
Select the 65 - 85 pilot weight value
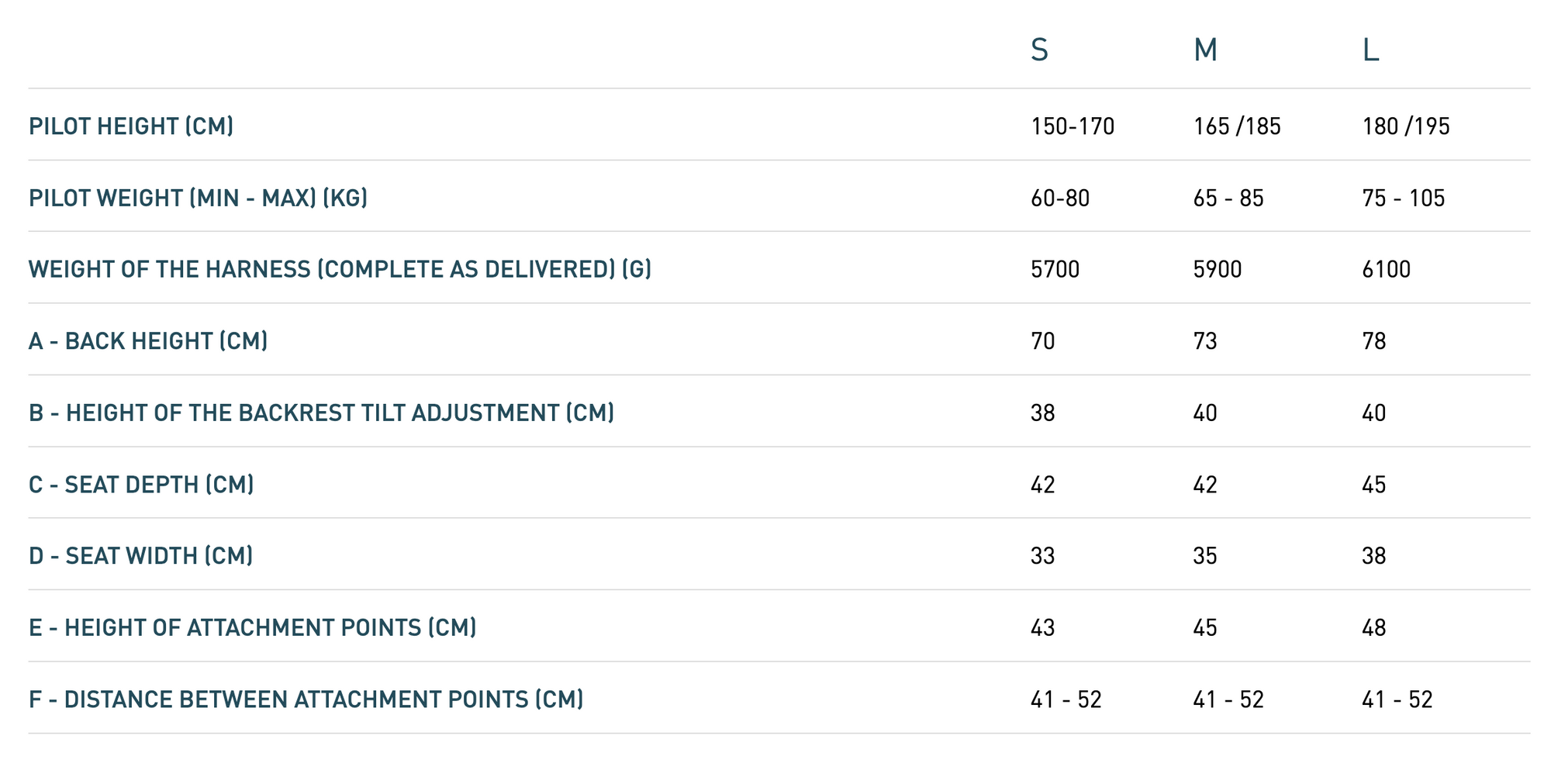point(1228,198)
